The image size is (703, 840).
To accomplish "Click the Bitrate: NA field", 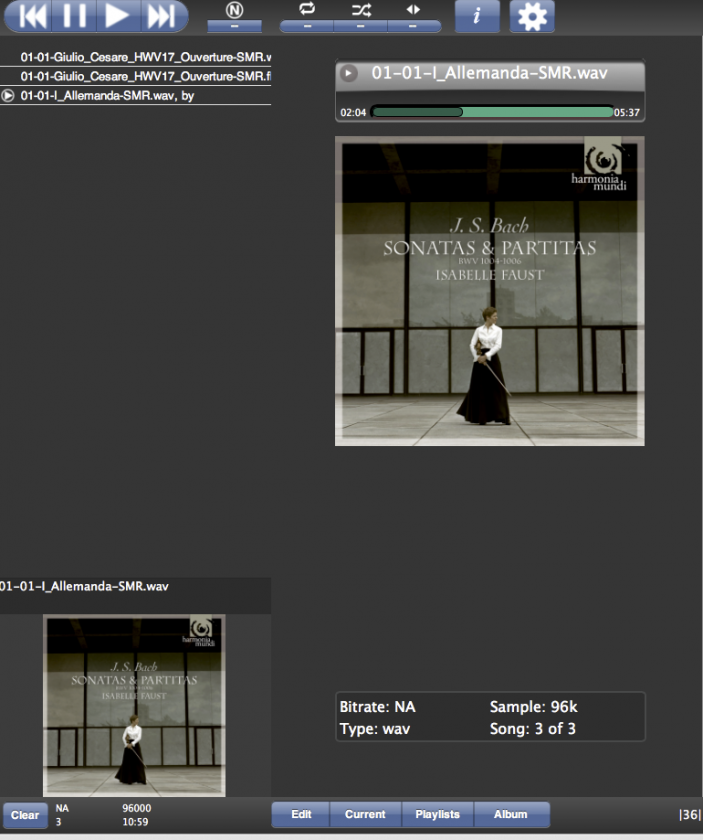I will pyautogui.click(x=377, y=707).
